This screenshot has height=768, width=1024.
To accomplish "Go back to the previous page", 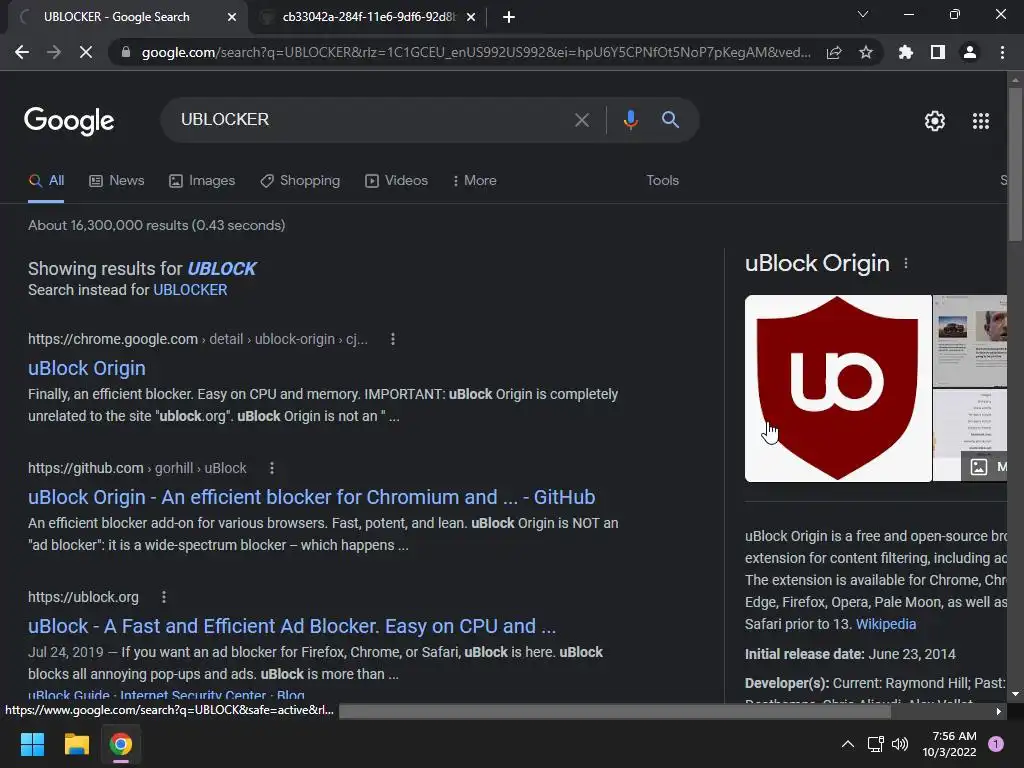I will pos(22,52).
